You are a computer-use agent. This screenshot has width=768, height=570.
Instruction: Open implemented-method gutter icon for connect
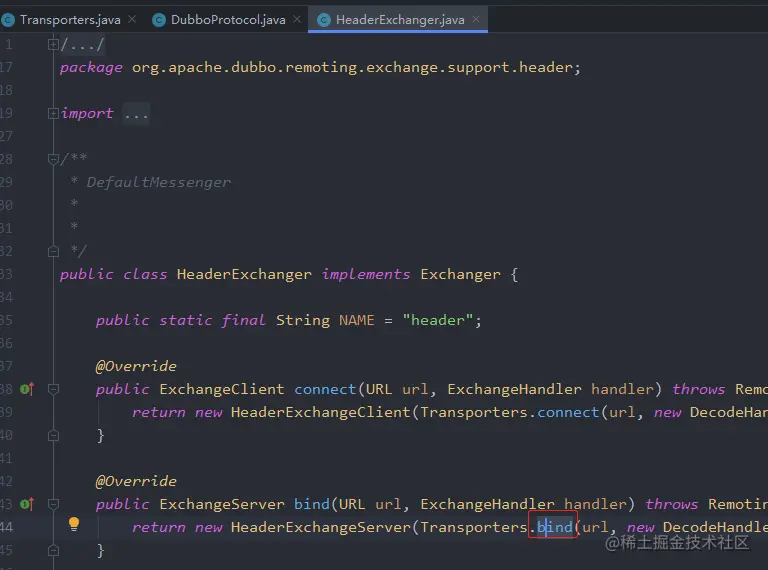click(x=27, y=389)
